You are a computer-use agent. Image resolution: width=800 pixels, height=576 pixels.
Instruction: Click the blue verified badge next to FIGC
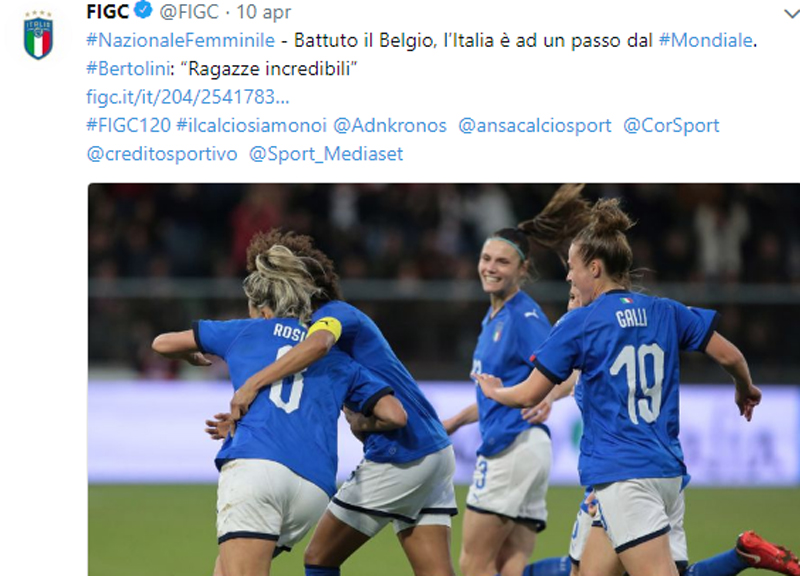(x=143, y=11)
